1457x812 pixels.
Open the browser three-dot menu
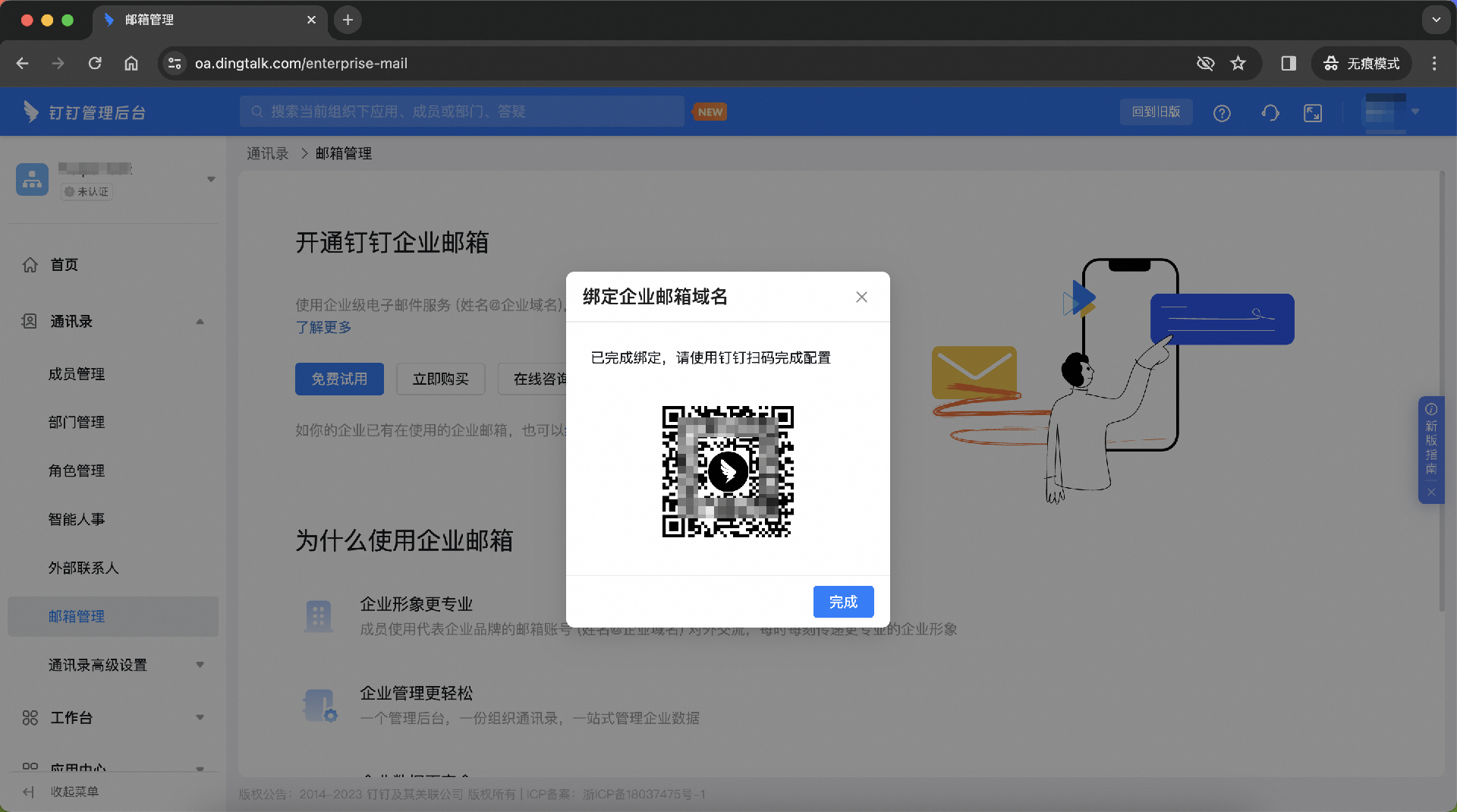tap(1434, 63)
